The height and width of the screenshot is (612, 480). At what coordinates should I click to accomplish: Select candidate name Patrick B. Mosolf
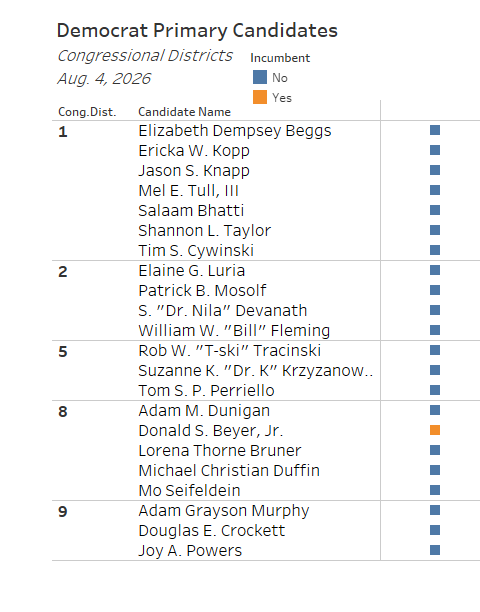coord(202,290)
